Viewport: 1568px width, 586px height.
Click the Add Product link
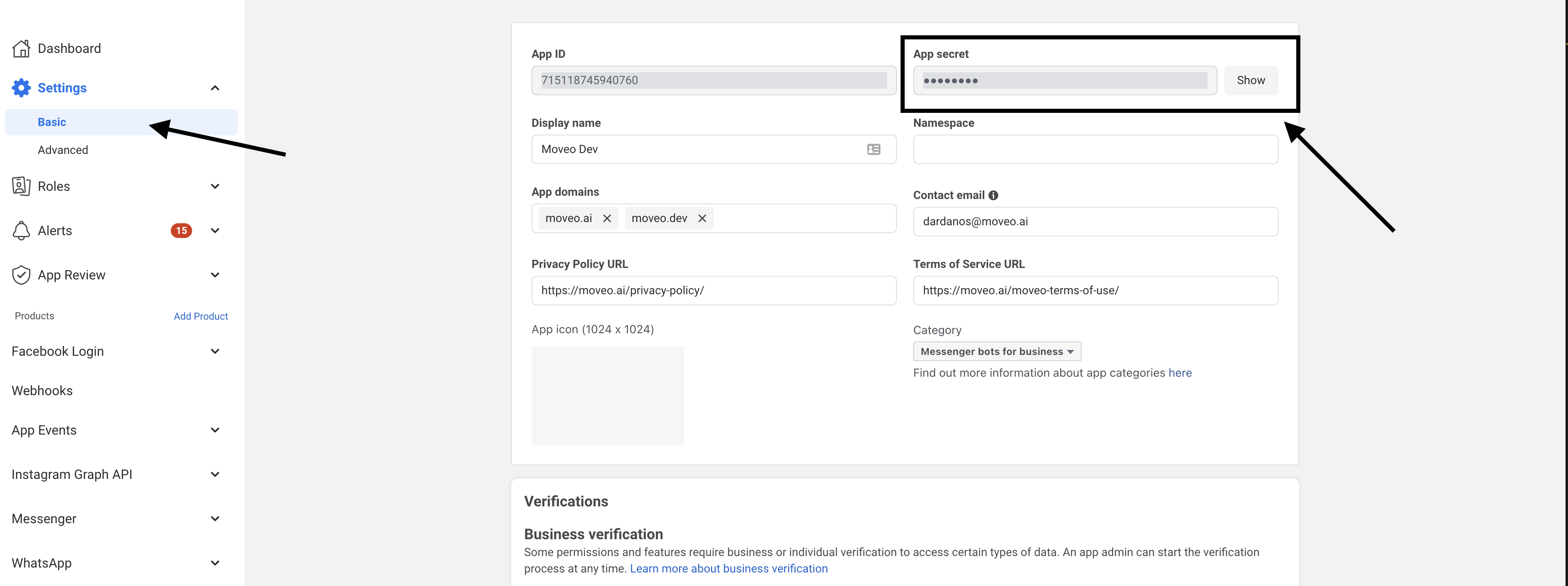(x=200, y=316)
